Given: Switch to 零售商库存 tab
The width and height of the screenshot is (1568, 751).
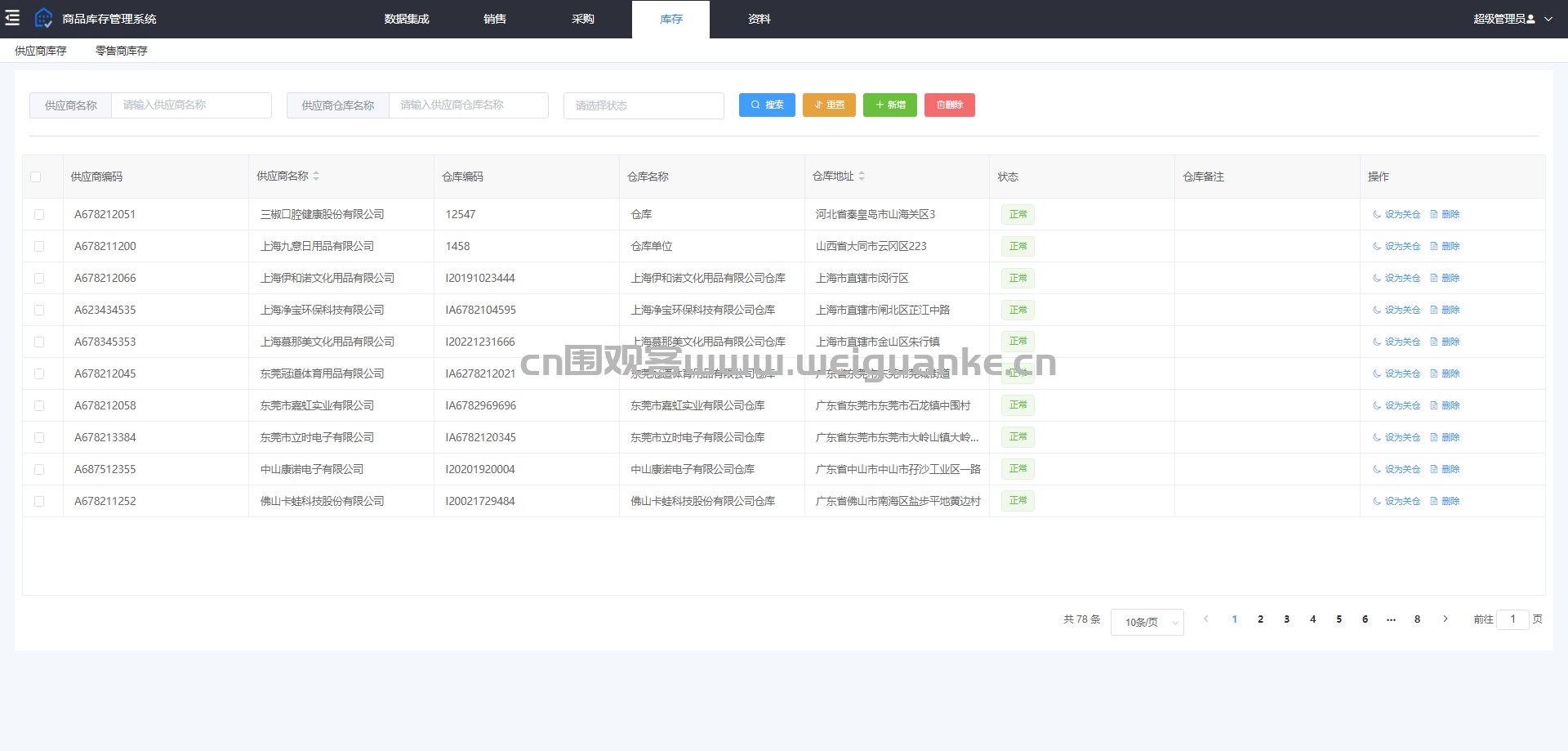Looking at the screenshot, I should pyautogui.click(x=122, y=51).
